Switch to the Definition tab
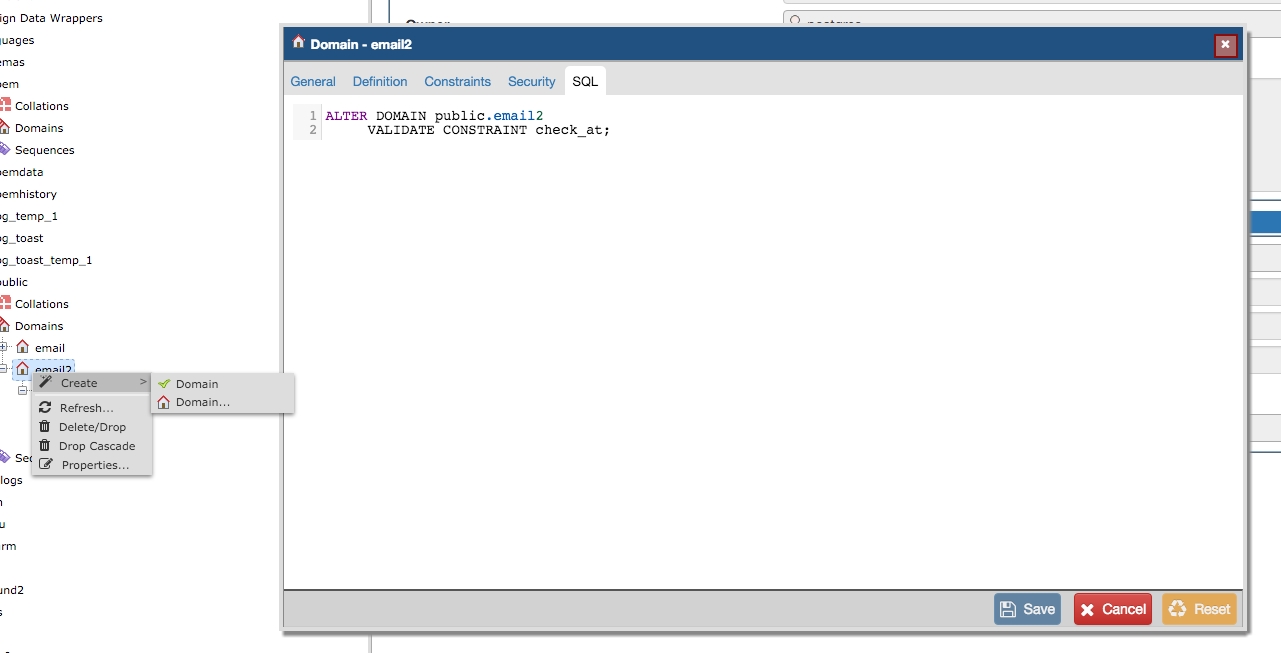The image size is (1281, 653). point(380,82)
